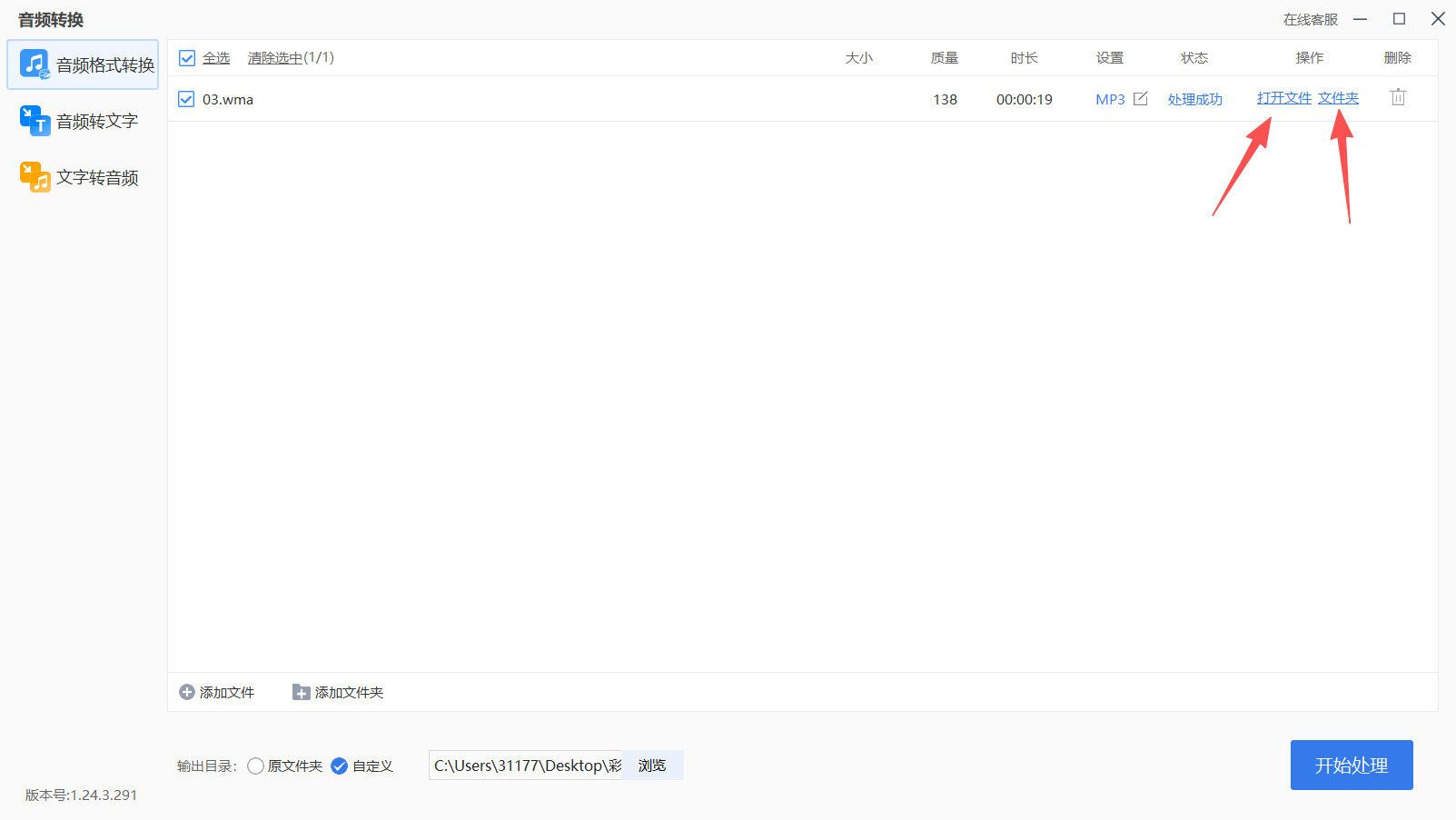The height and width of the screenshot is (820, 1456).
Task: Minimize the 音频转换 window
Action: [x=1361, y=19]
